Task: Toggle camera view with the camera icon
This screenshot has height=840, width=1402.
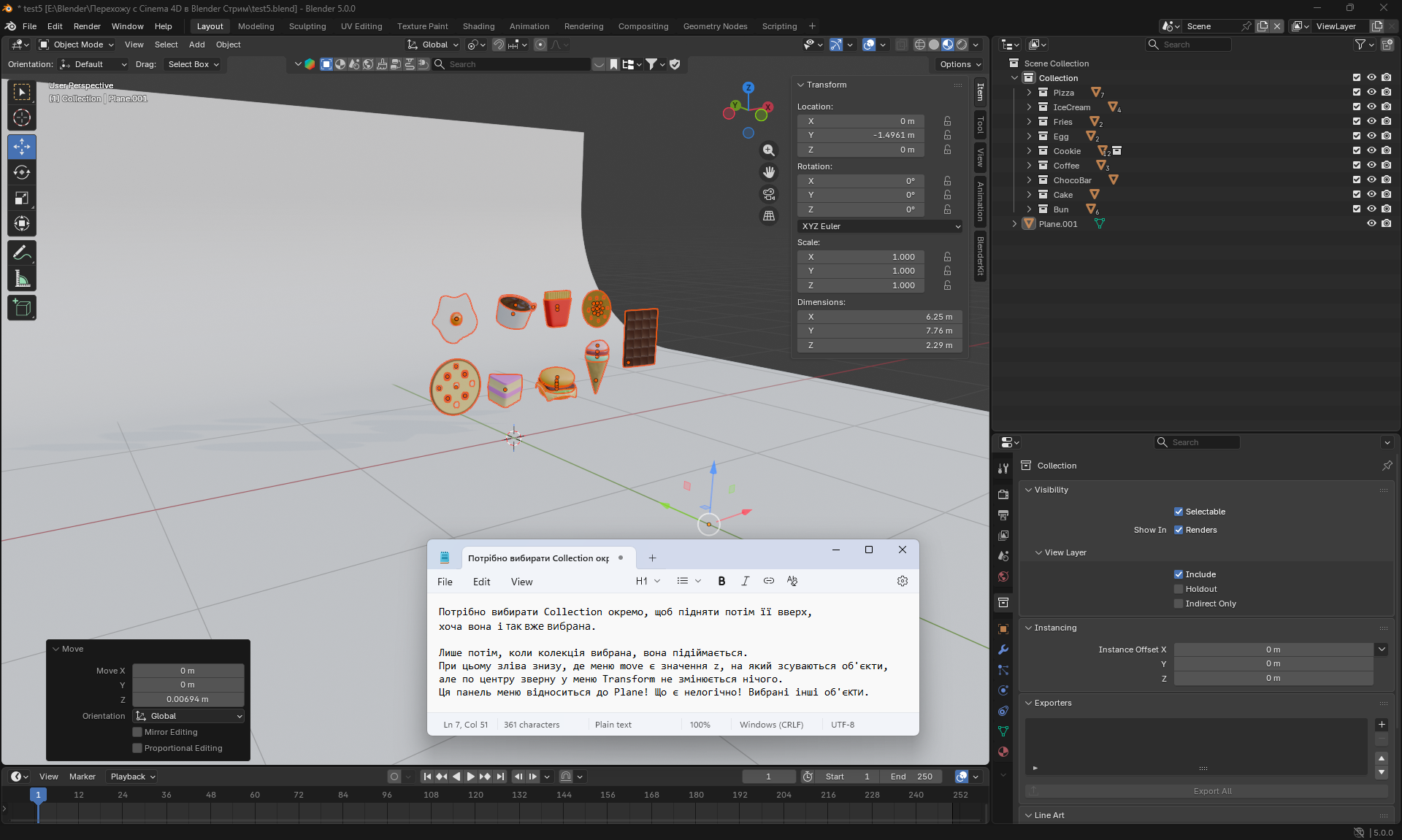Action: [x=769, y=194]
